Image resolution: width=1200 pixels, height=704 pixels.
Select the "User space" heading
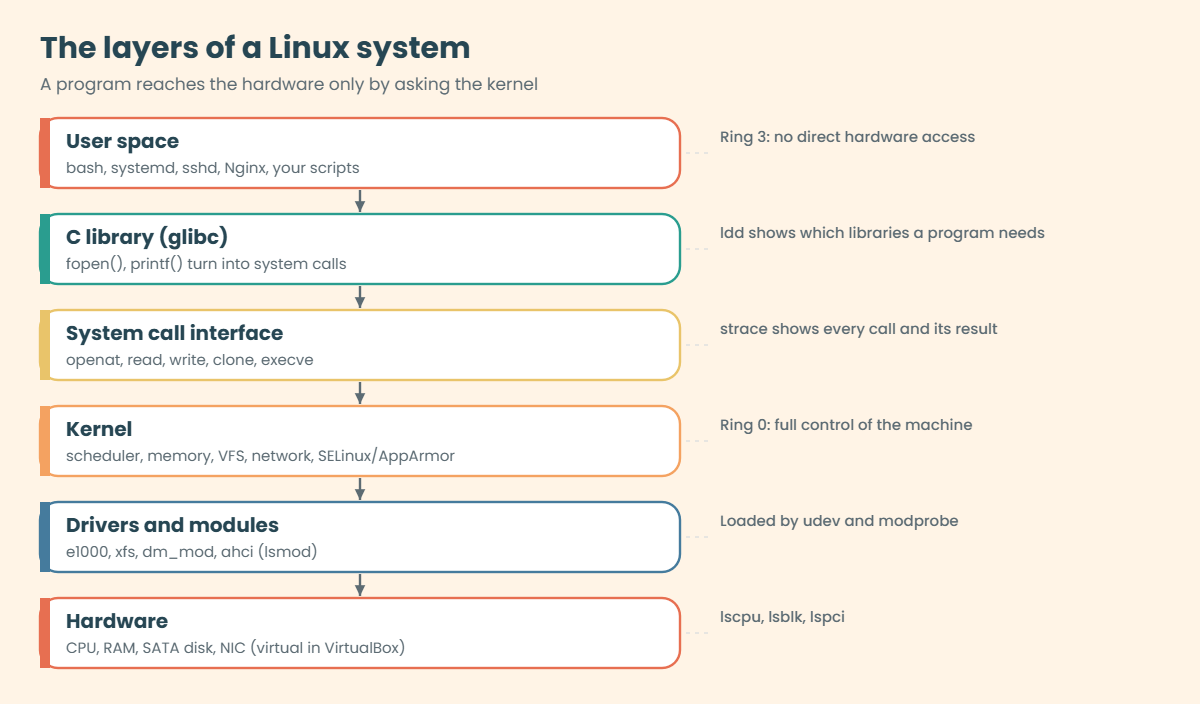(122, 141)
